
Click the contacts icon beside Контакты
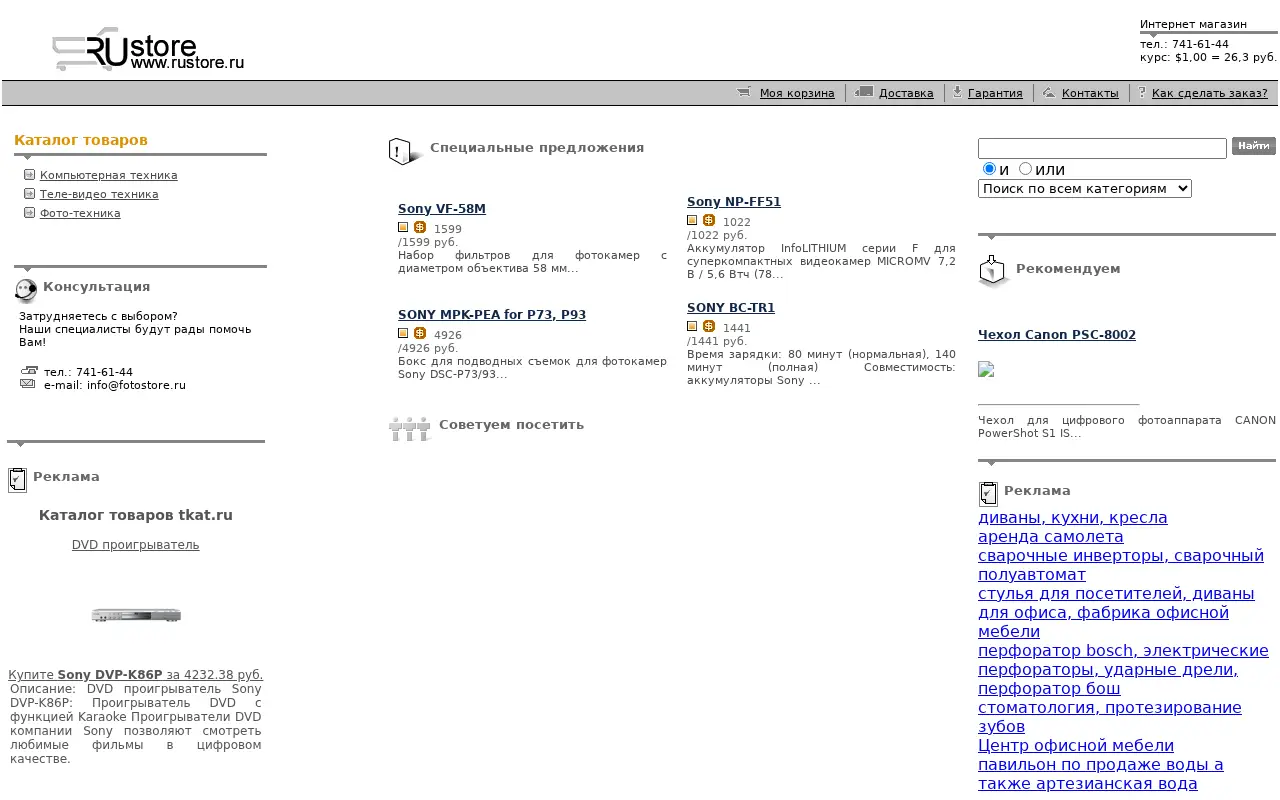click(1048, 92)
